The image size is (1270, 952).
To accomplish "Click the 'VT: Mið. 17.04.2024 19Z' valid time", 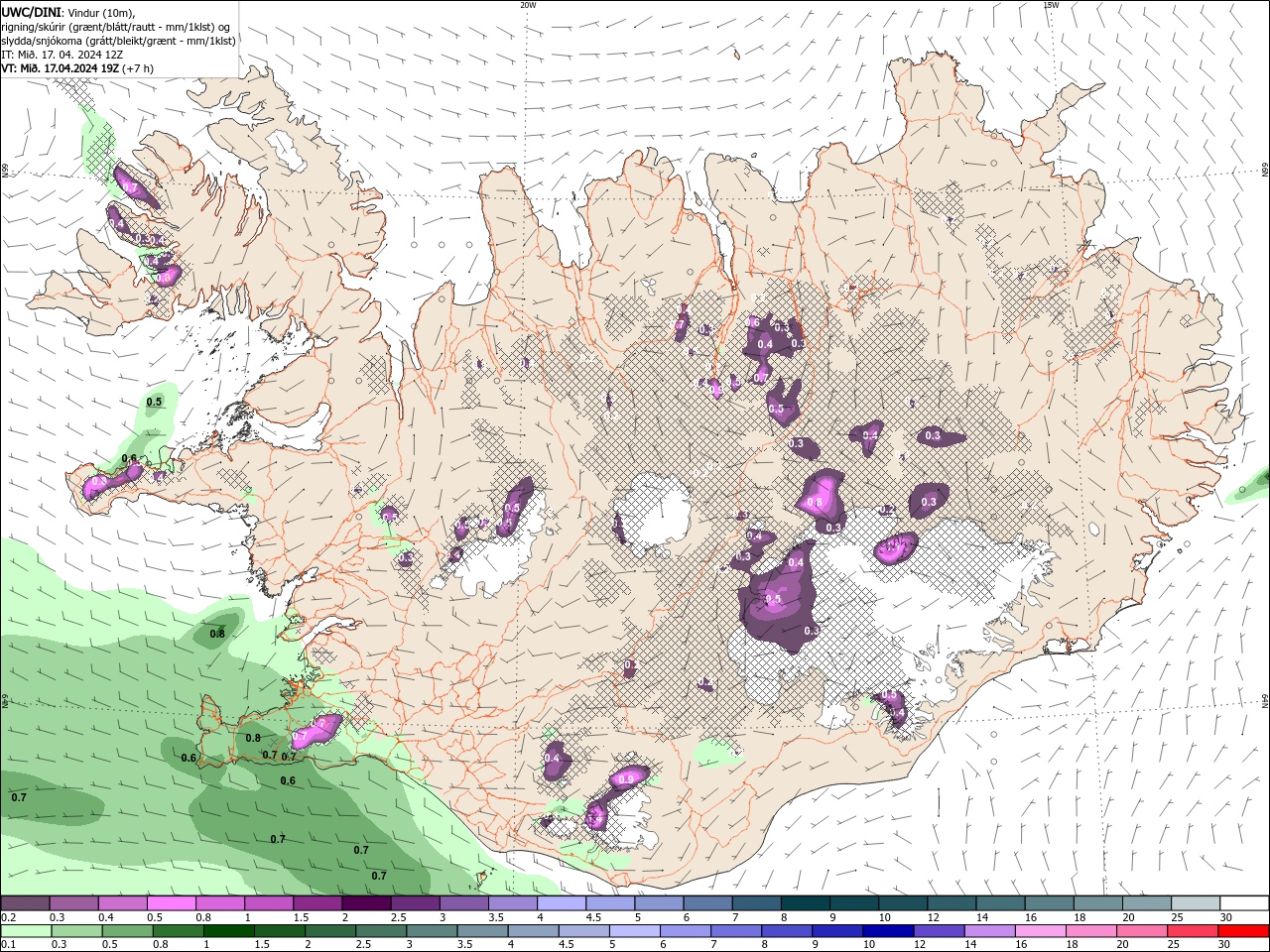I will pos(61,68).
